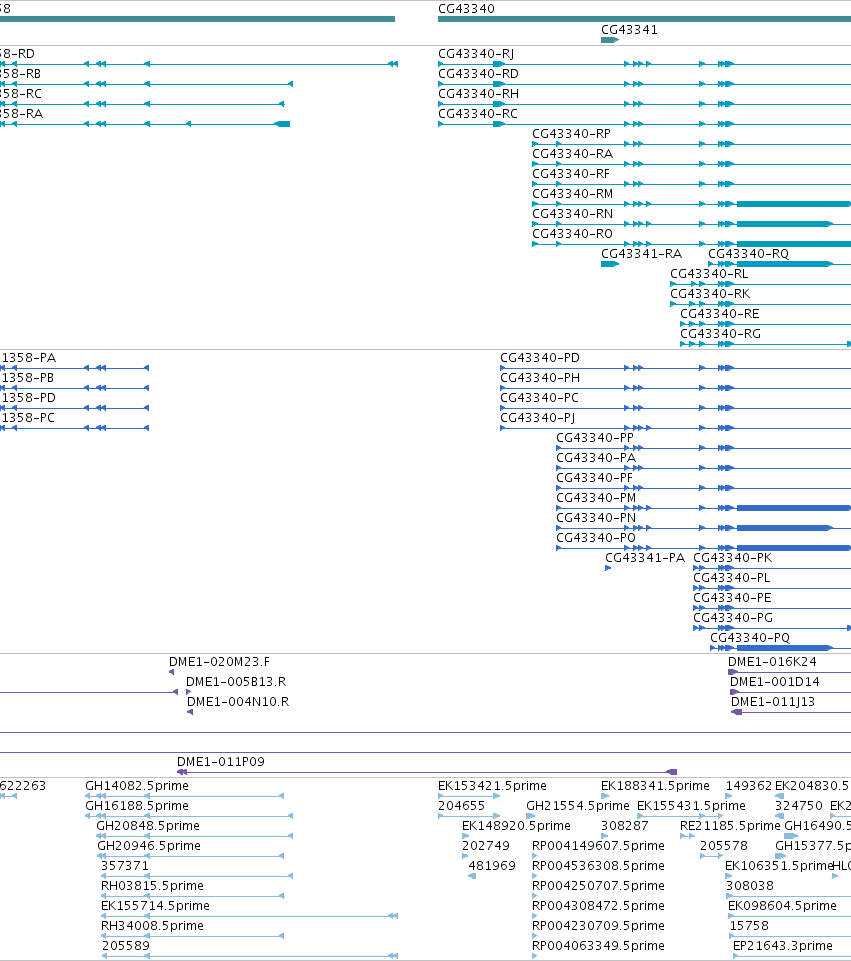
Task: Click the CG43340 gene label
Action: pyautogui.click(x=466, y=9)
